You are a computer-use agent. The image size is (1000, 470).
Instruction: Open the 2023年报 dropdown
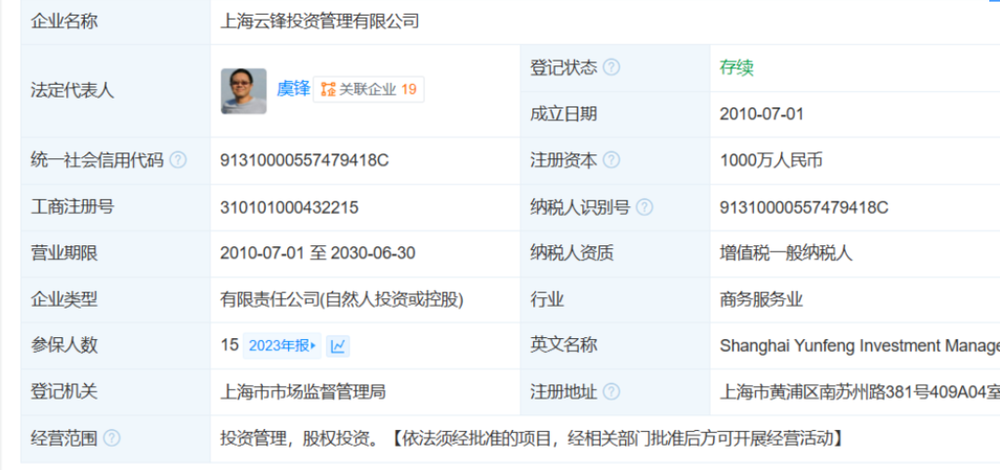click(281, 346)
